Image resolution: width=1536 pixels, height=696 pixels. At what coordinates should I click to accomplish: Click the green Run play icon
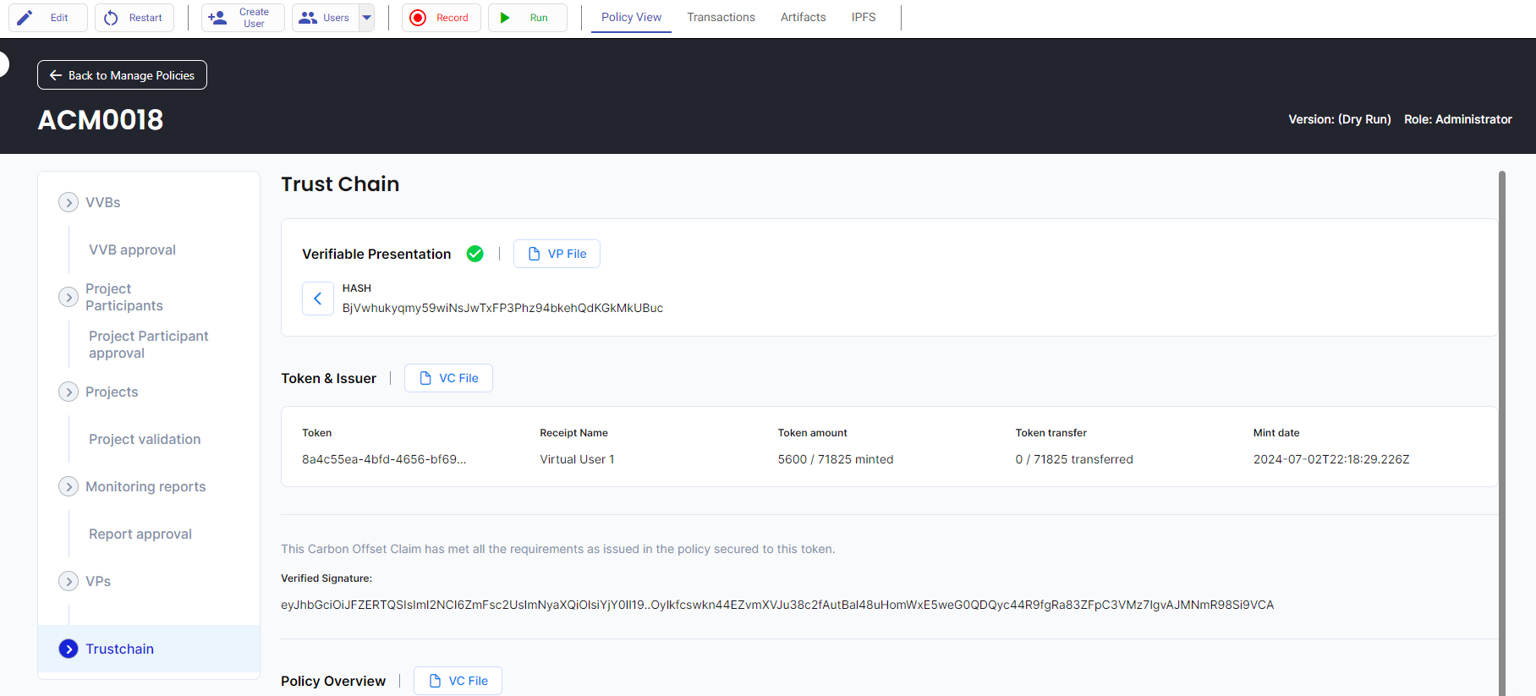pyautogui.click(x=506, y=17)
